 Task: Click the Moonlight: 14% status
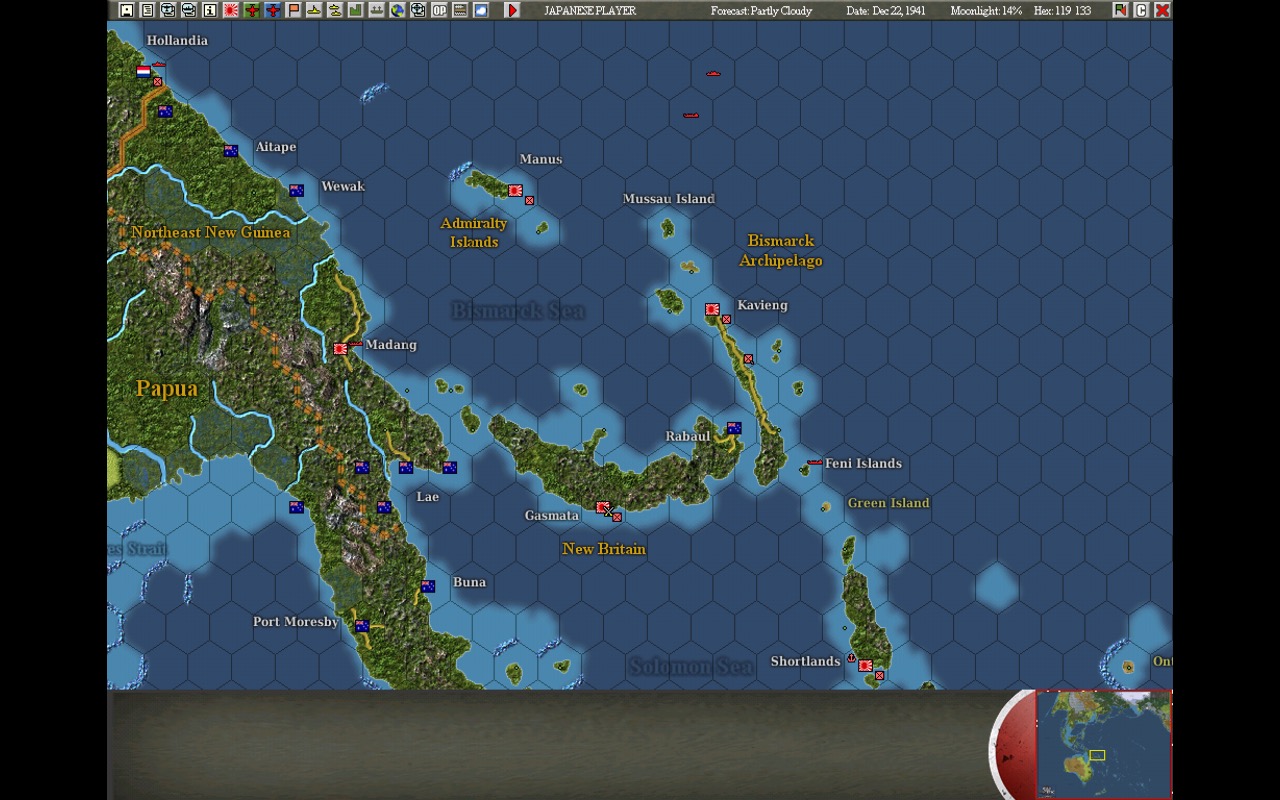(x=986, y=10)
